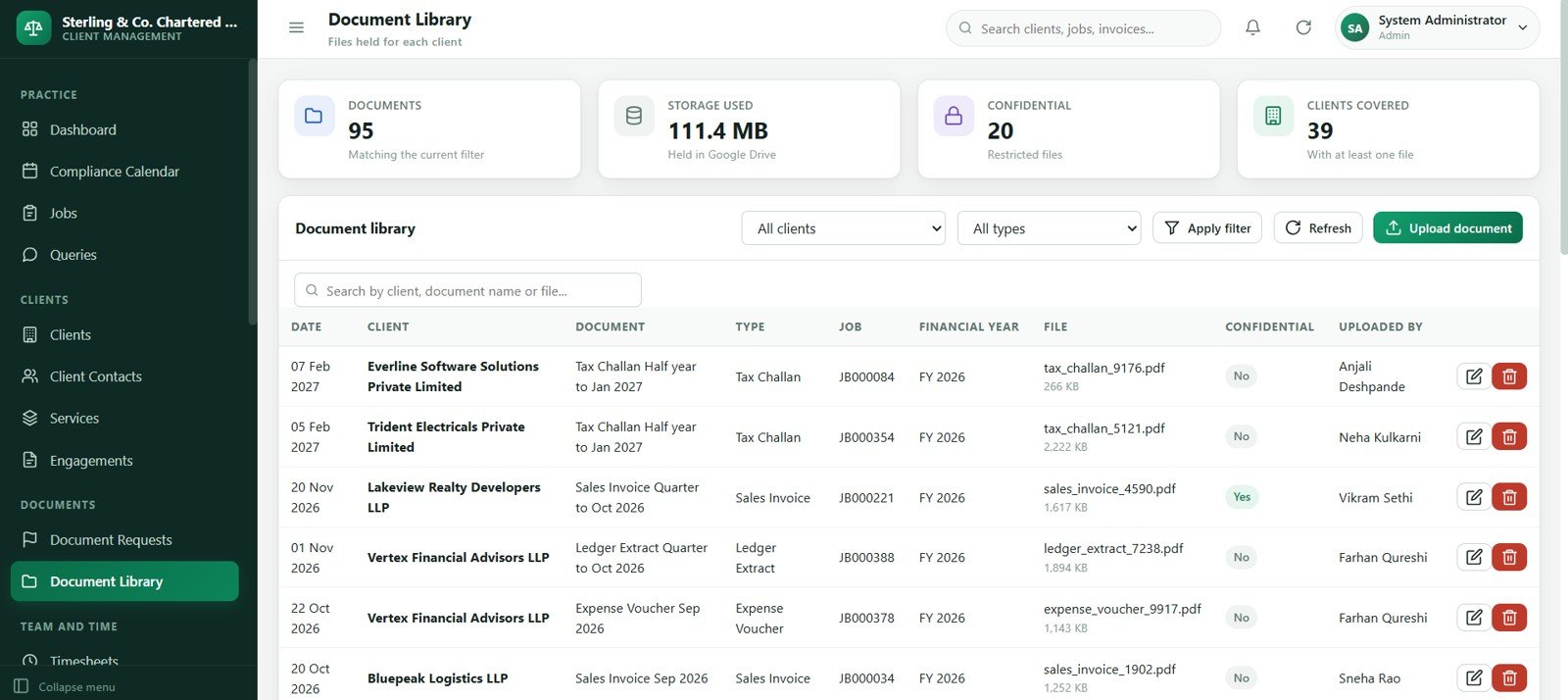Viewport: 1568px width, 700px height.
Task: Open Client Contacts
Action: [124, 376]
